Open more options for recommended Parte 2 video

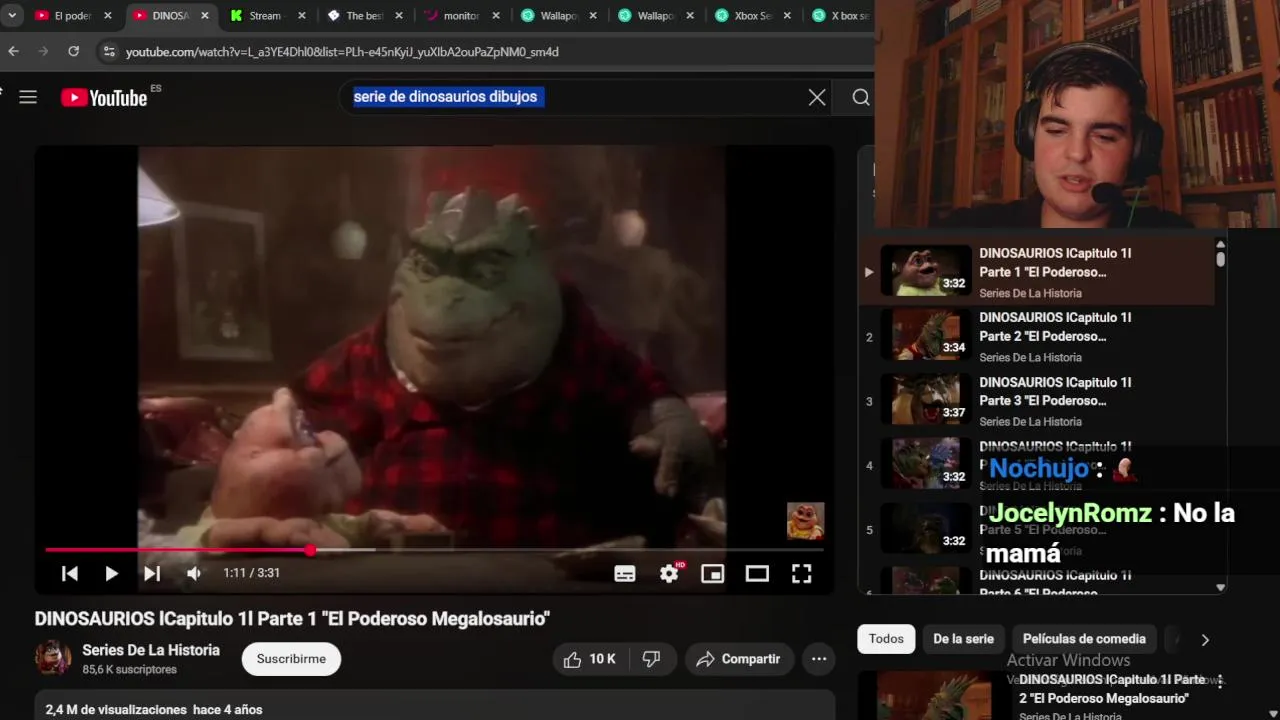point(1220,682)
